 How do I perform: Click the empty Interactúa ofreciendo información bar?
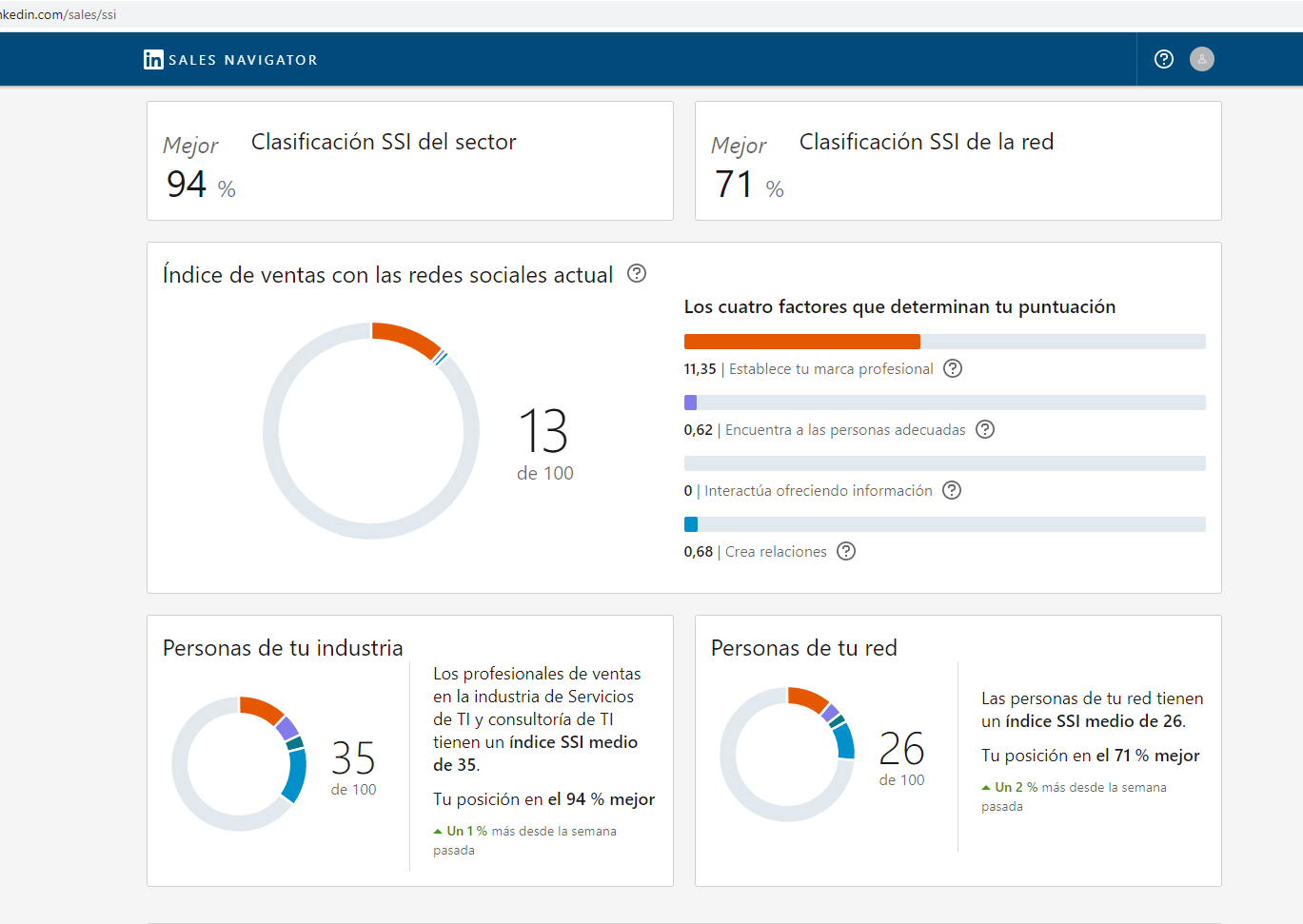point(944,463)
